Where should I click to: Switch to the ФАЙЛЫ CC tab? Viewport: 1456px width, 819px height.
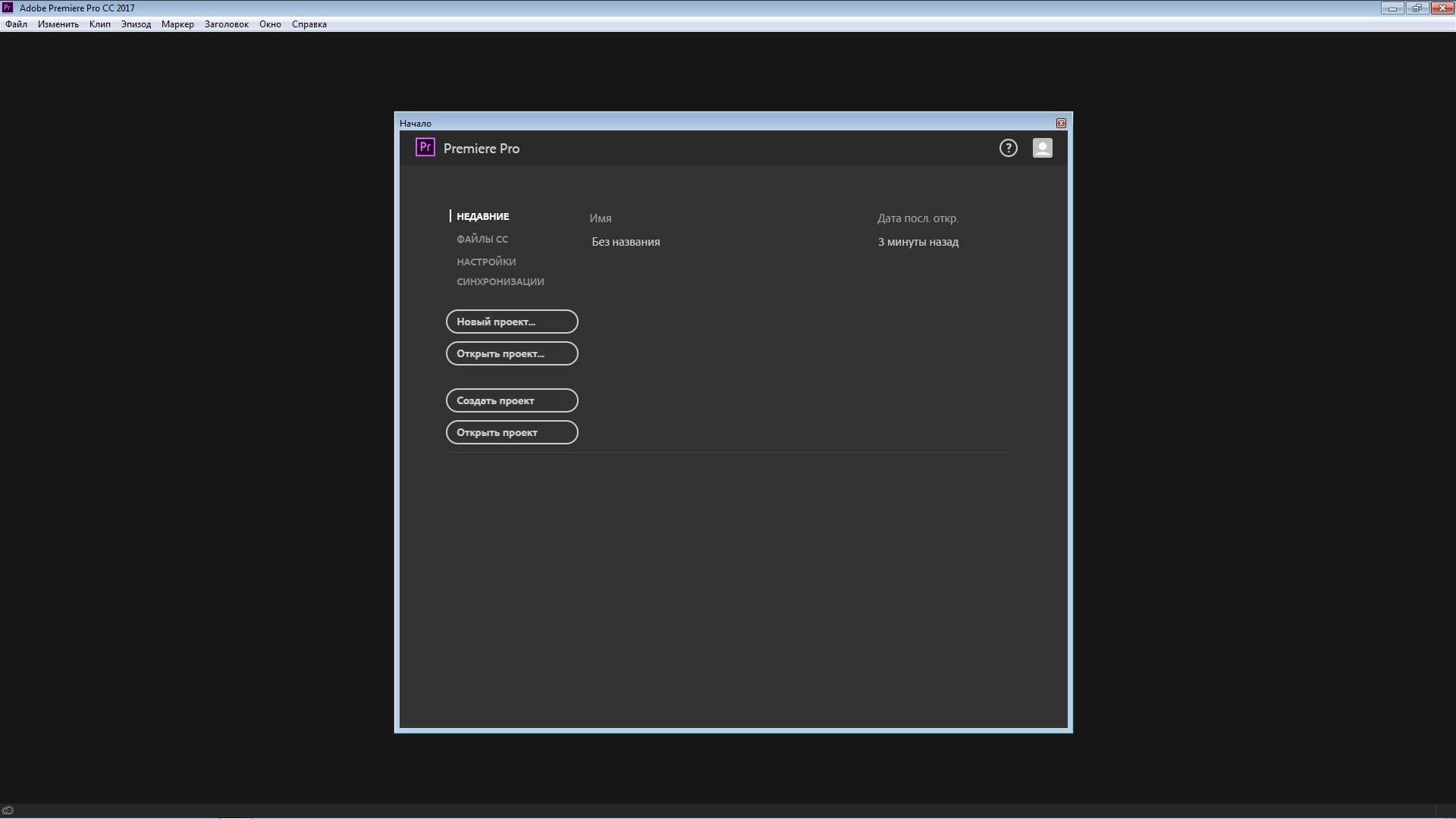coord(482,239)
